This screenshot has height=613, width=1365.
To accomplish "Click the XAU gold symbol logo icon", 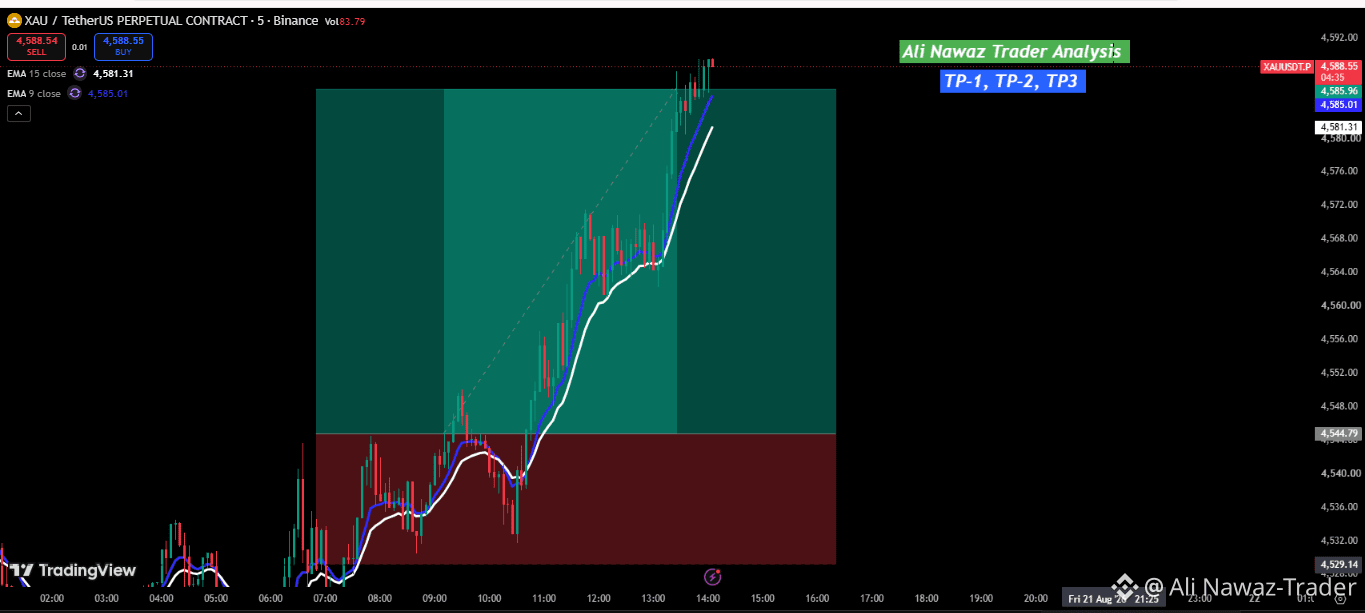I will click(x=15, y=20).
